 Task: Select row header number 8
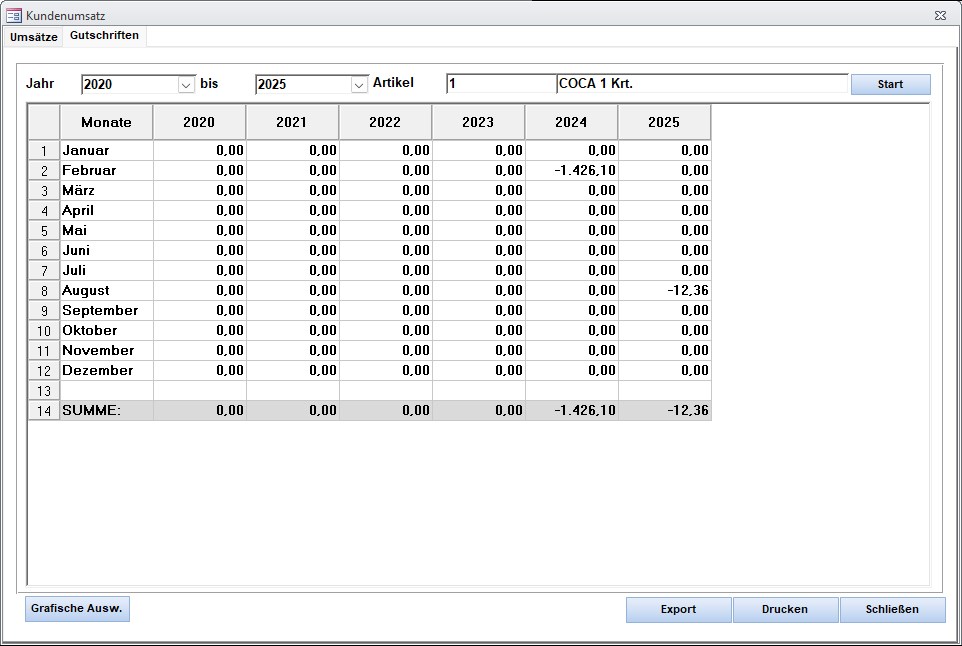pyautogui.click(x=44, y=291)
